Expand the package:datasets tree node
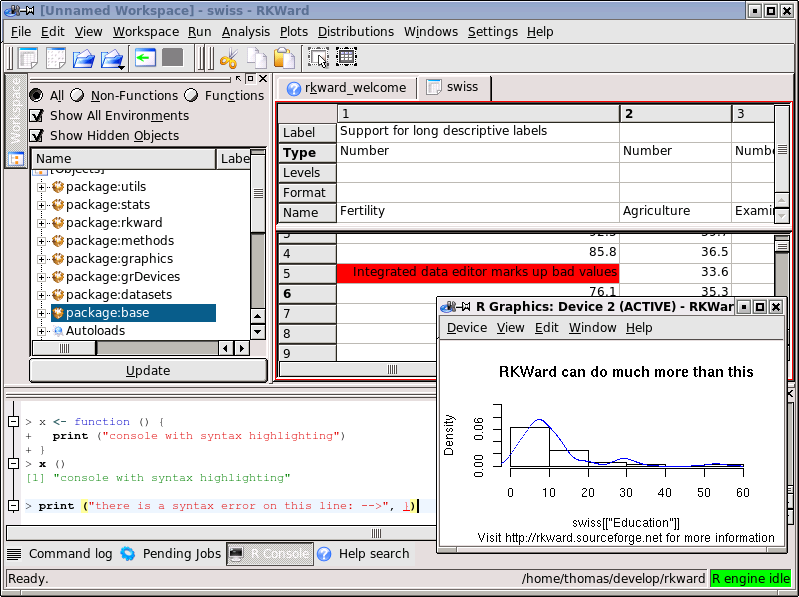Image resolution: width=799 pixels, height=597 pixels. click(41, 295)
